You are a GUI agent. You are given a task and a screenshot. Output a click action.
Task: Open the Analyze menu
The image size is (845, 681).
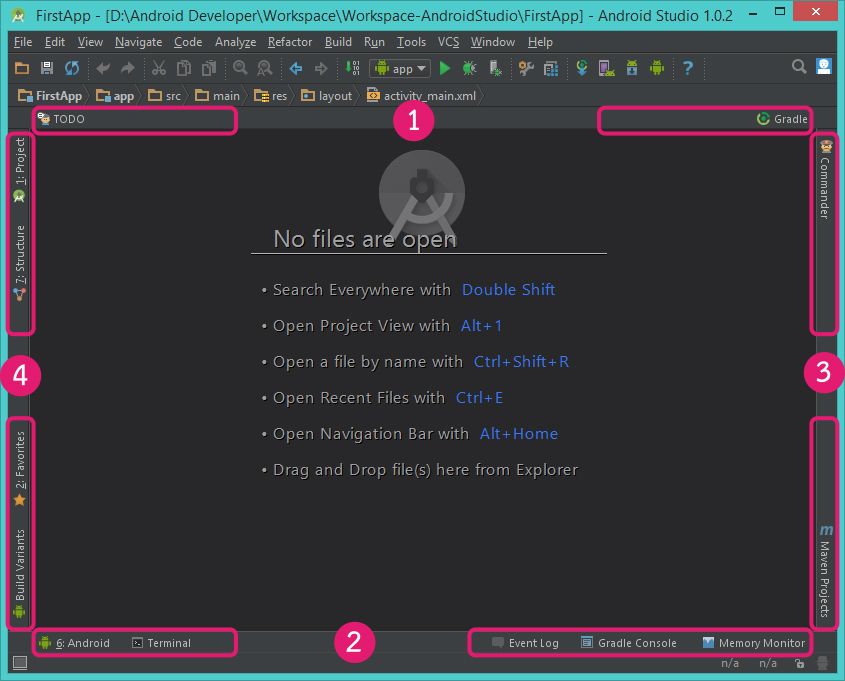[x=236, y=42]
